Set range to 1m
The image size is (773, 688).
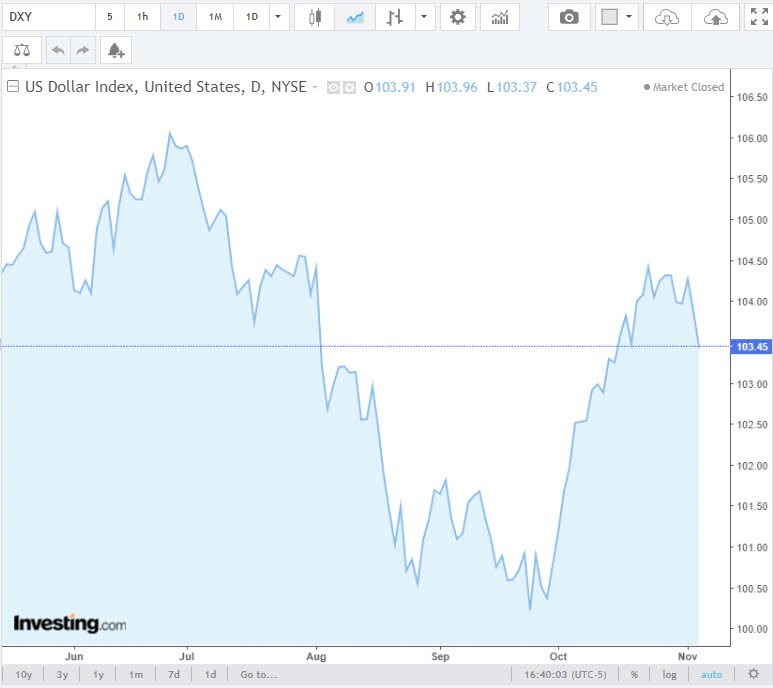(136, 674)
